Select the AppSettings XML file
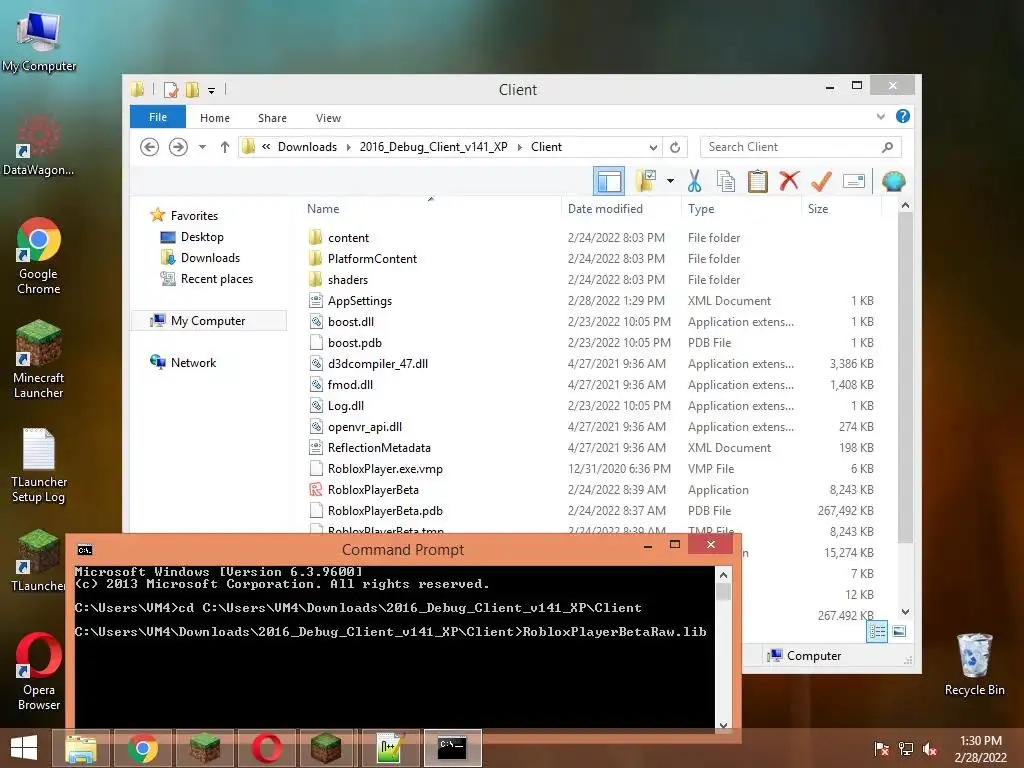Screen dimensions: 1024x768 pyautogui.click(x=359, y=300)
